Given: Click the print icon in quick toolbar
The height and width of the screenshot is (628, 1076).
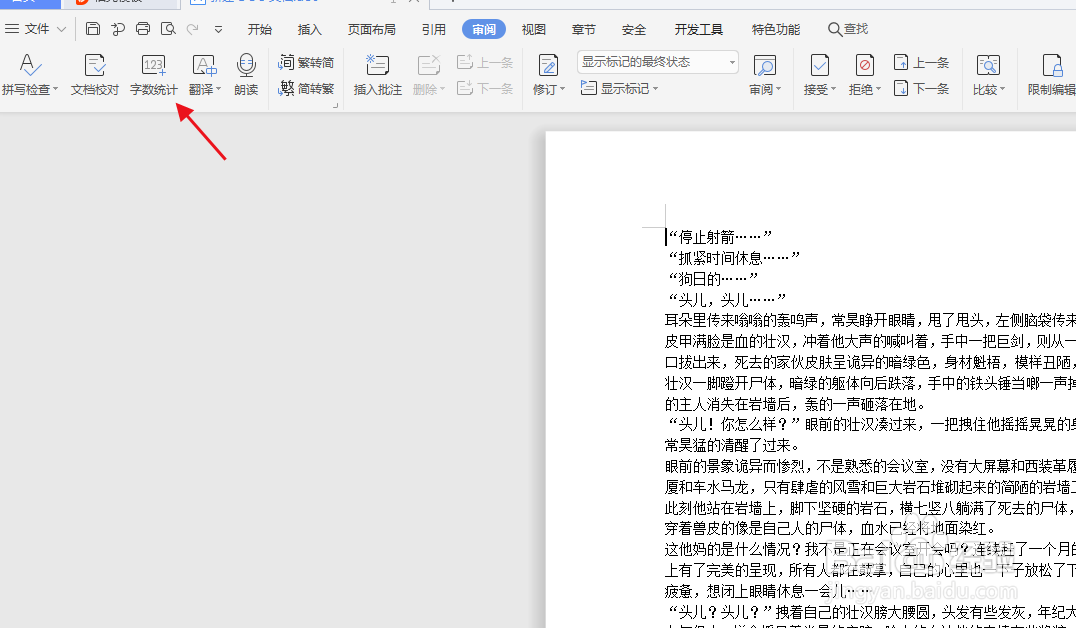Looking at the screenshot, I should pos(143,29).
